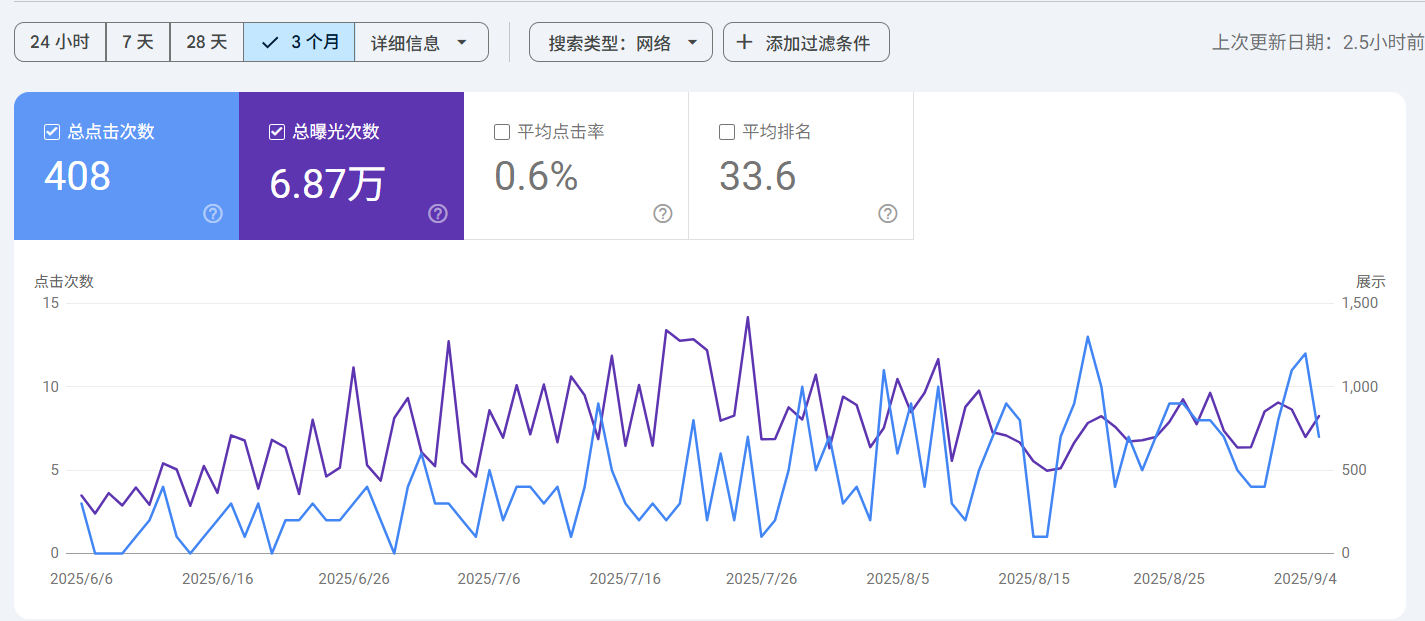Viewport: 1425px width, 621px height.
Task: Uncheck the 总曝光次数 metric checkbox
Action: [275, 131]
